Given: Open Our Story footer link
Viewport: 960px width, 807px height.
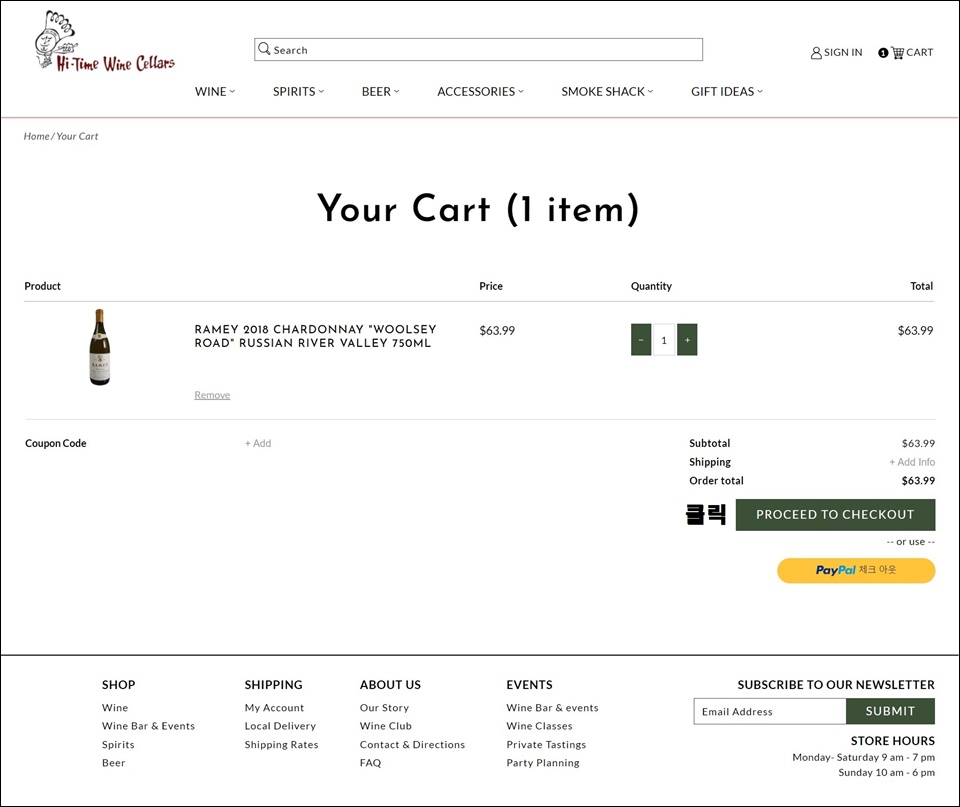Looking at the screenshot, I should click(384, 708).
